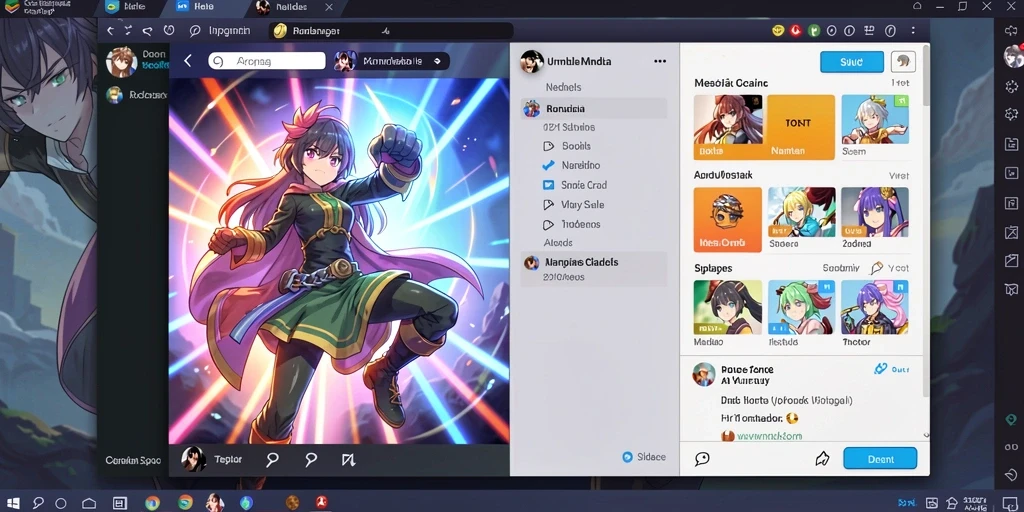
Task: Click the profile avatar atop the right sidebar
Action: [1013, 56]
